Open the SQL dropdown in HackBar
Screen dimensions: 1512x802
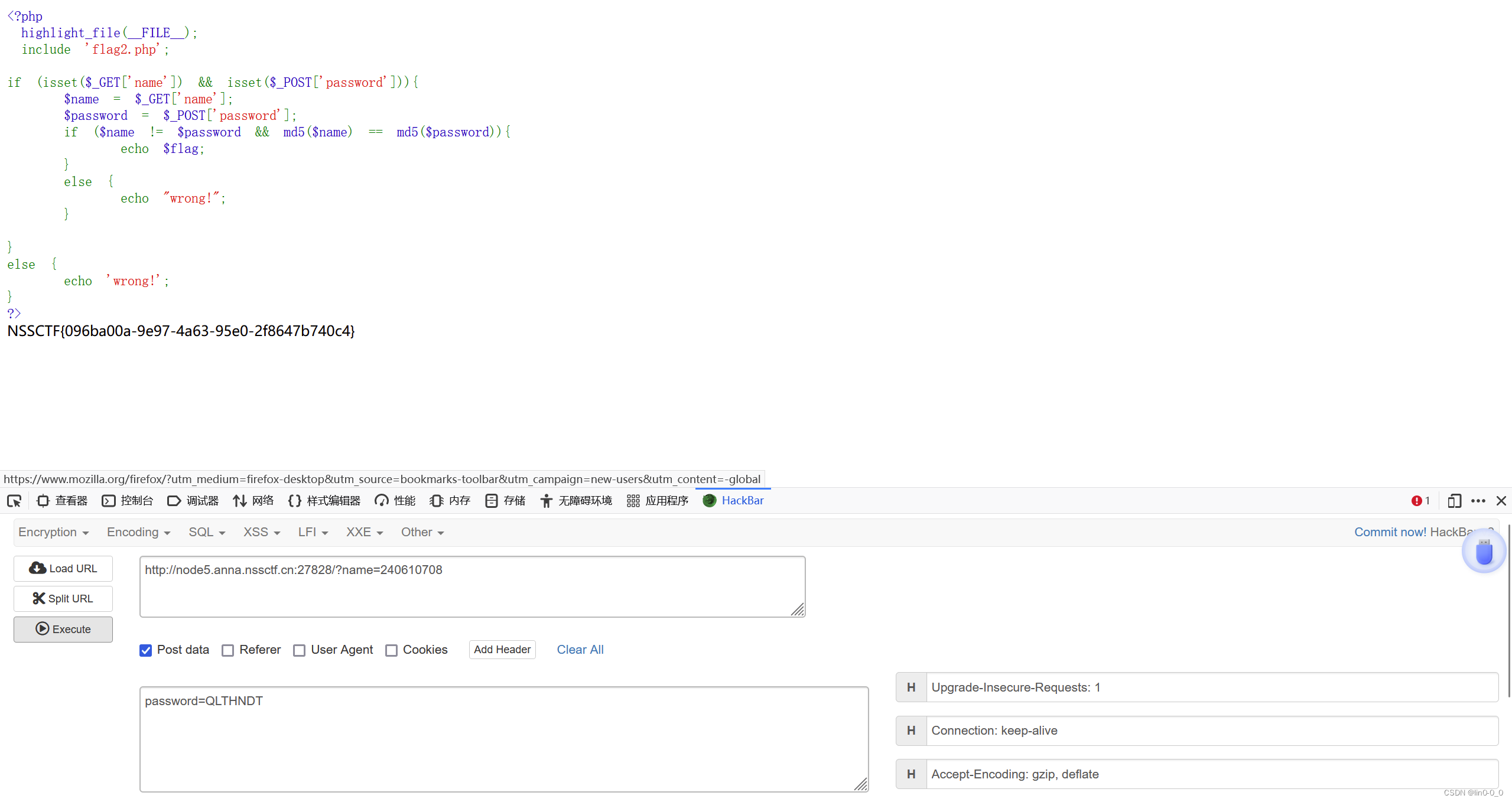pyautogui.click(x=207, y=532)
